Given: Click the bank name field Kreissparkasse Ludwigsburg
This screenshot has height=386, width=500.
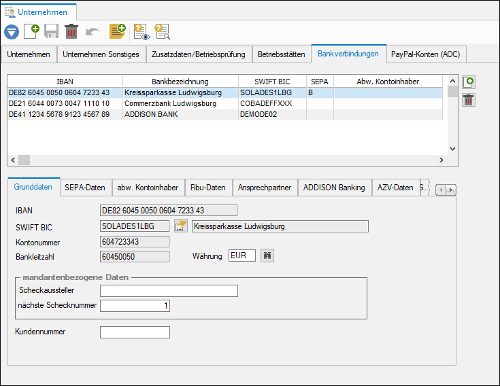Looking at the screenshot, I should pyautogui.click(x=280, y=226).
